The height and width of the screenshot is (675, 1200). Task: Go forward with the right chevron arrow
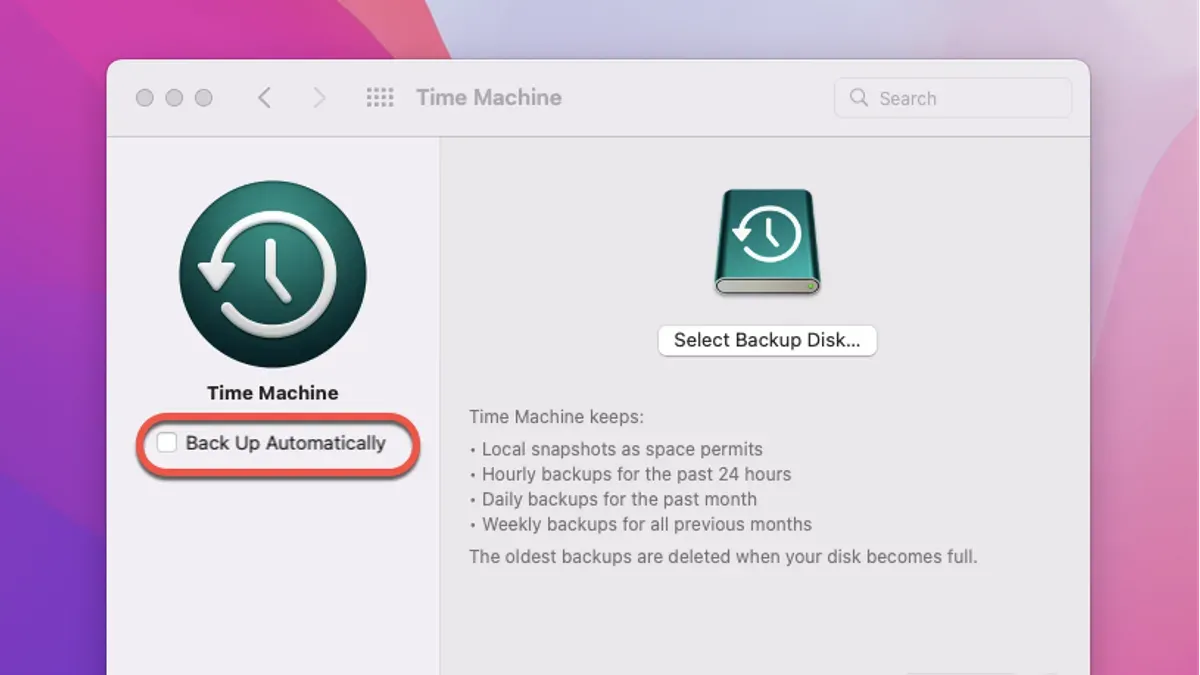[319, 98]
